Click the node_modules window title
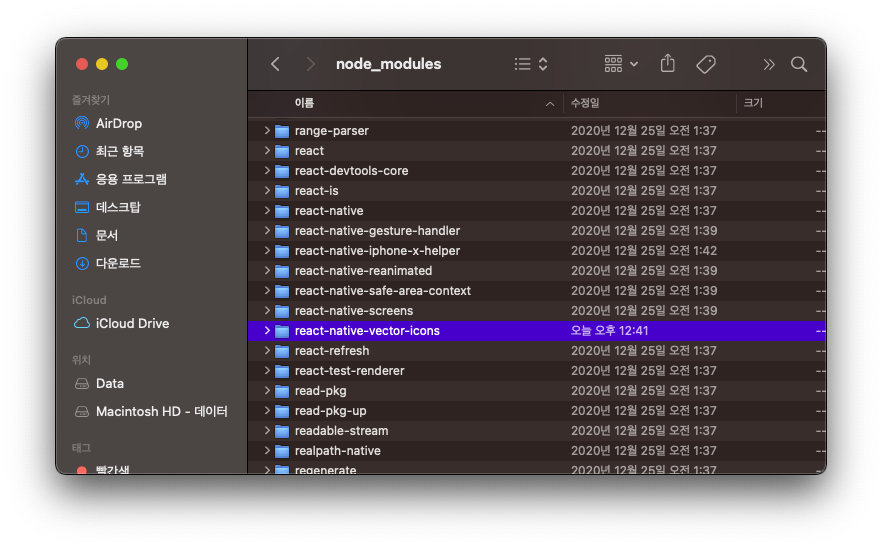882x548 pixels. click(389, 64)
